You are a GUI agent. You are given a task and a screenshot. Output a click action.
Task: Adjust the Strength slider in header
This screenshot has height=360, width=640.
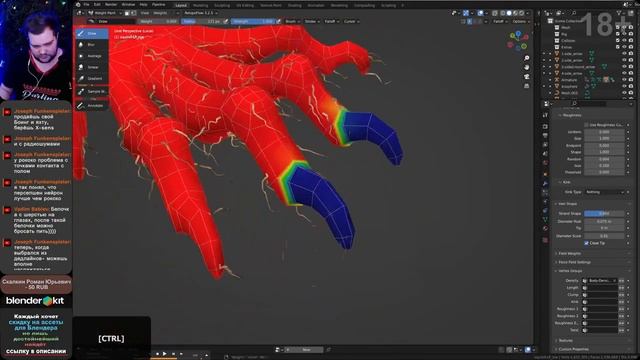coord(253,21)
